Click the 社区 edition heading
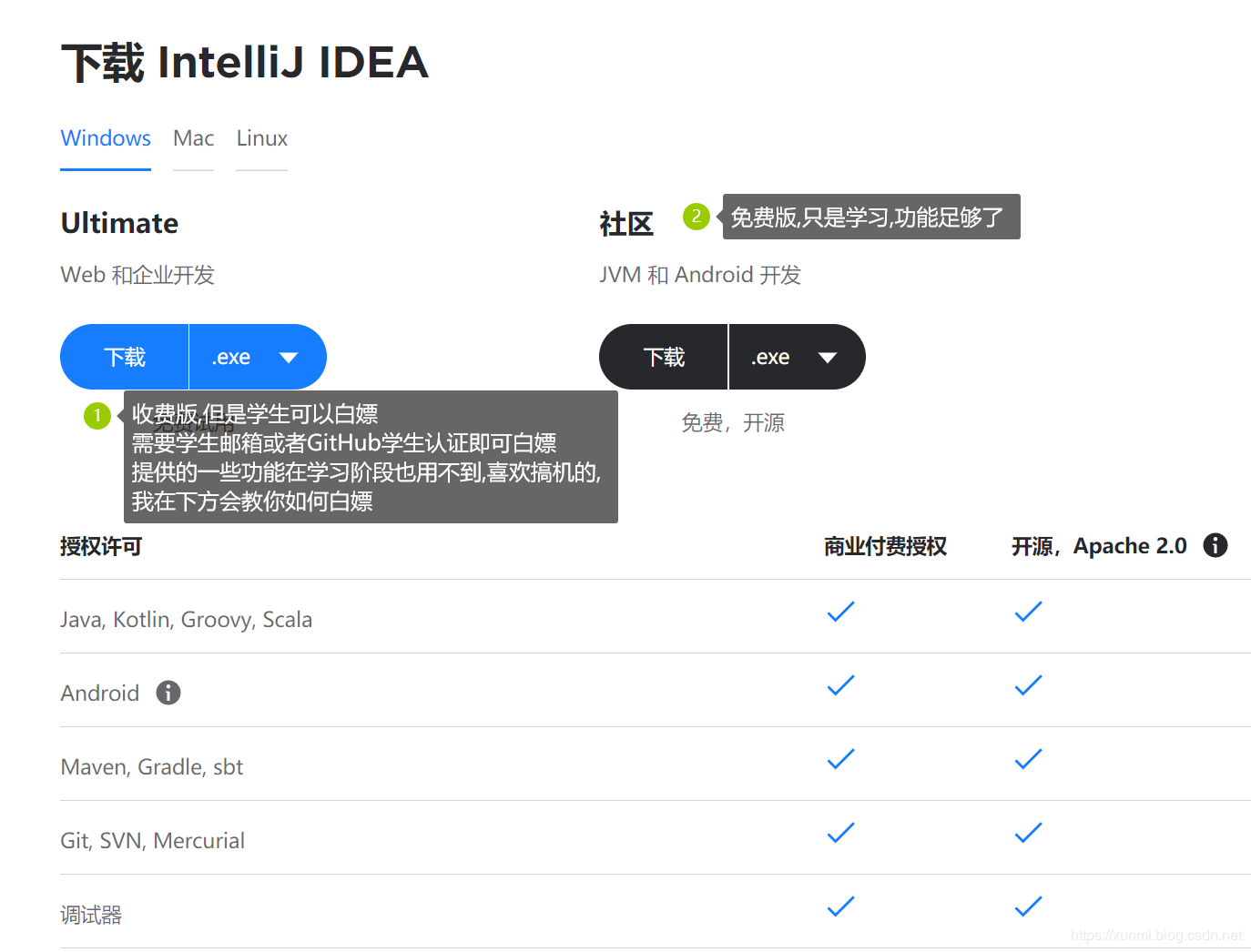The height and width of the screenshot is (952, 1251). [x=626, y=223]
